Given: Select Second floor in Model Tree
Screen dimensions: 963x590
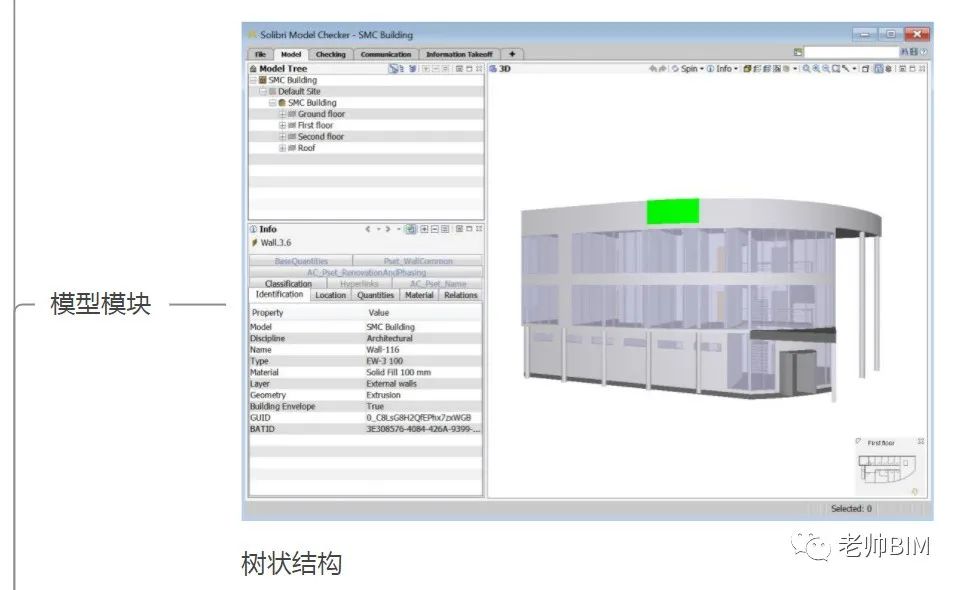Looking at the screenshot, I should pyautogui.click(x=321, y=137).
